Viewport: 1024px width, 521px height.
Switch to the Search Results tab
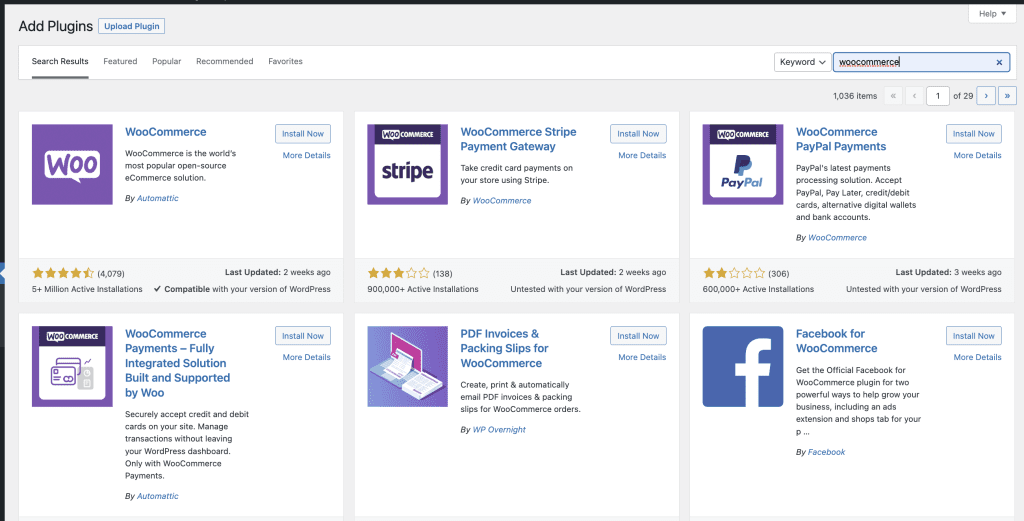coord(60,61)
